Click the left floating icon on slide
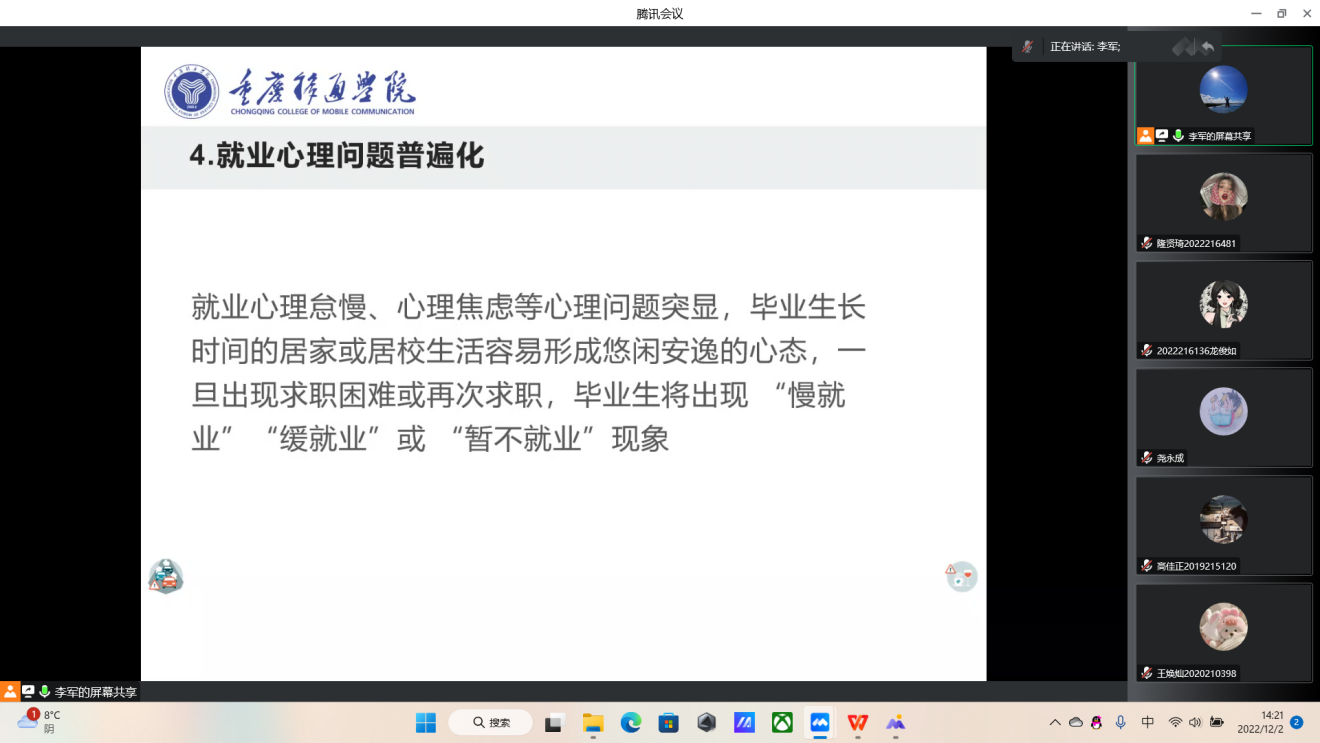Screen dimensions: 1320x743 [x=166, y=576]
